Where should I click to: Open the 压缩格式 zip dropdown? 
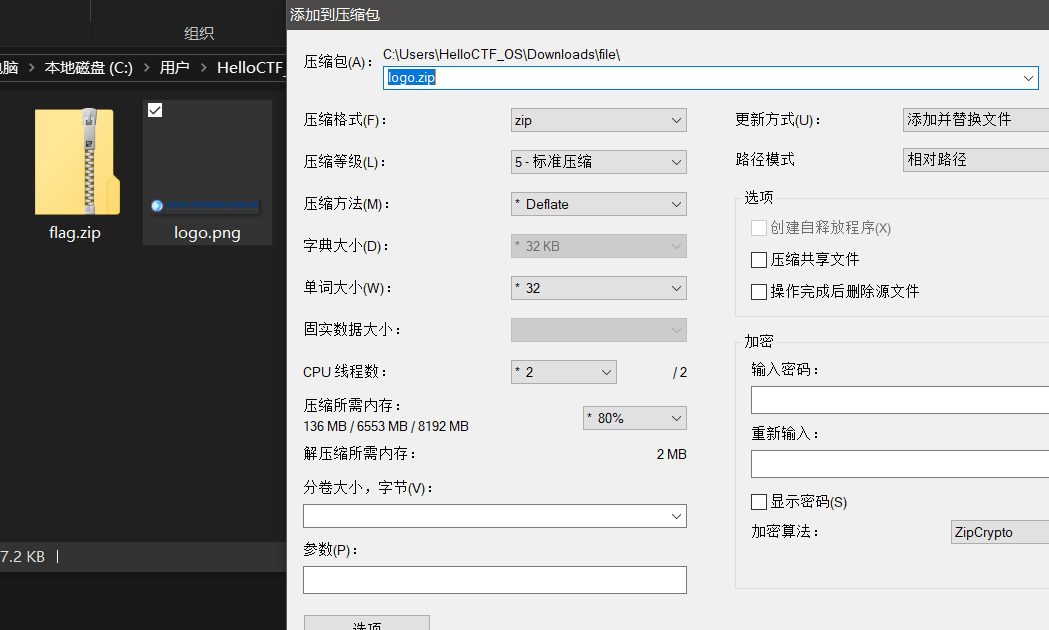pyautogui.click(x=598, y=120)
